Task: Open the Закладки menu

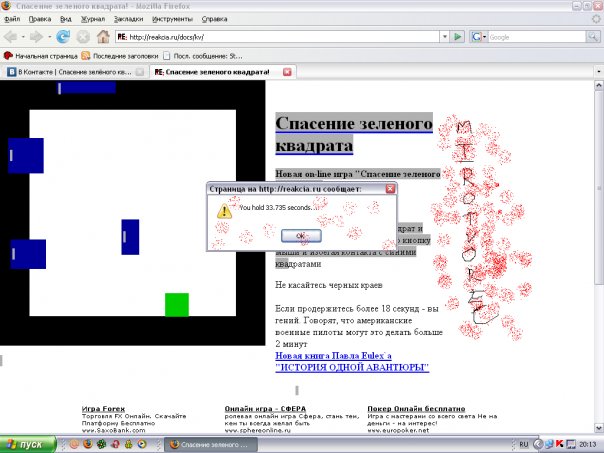Action: click(x=128, y=19)
